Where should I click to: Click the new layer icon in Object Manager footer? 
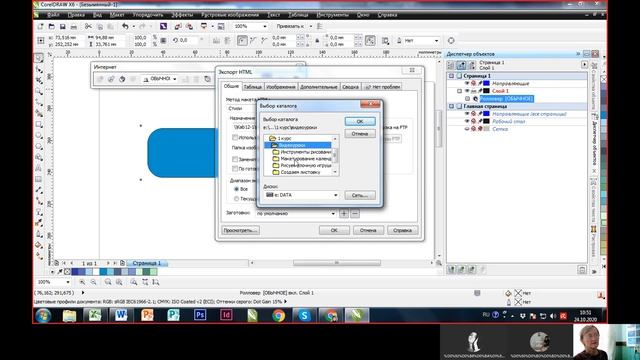(x=451, y=269)
